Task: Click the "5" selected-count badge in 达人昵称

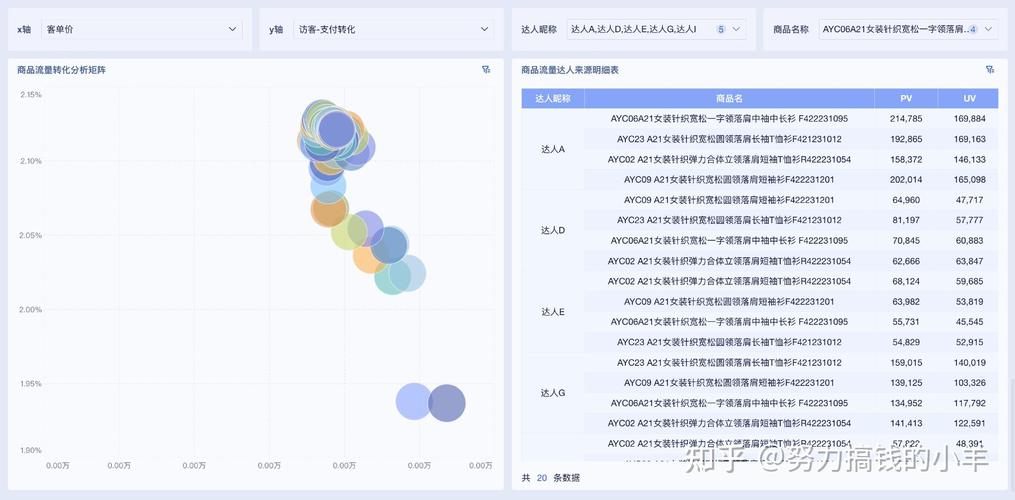Action: 721,30
